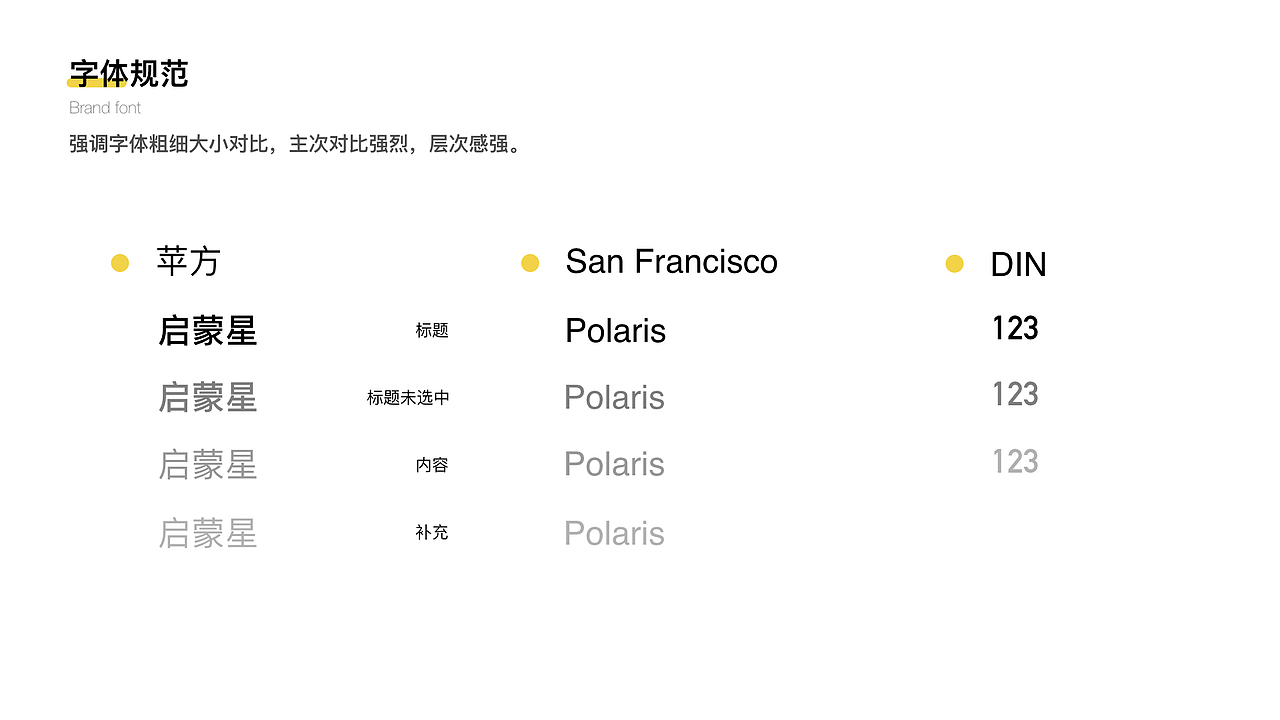The width and height of the screenshot is (1280, 720).
Task: Click the yellow dot beside 苹方
Action: coord(120,263)
